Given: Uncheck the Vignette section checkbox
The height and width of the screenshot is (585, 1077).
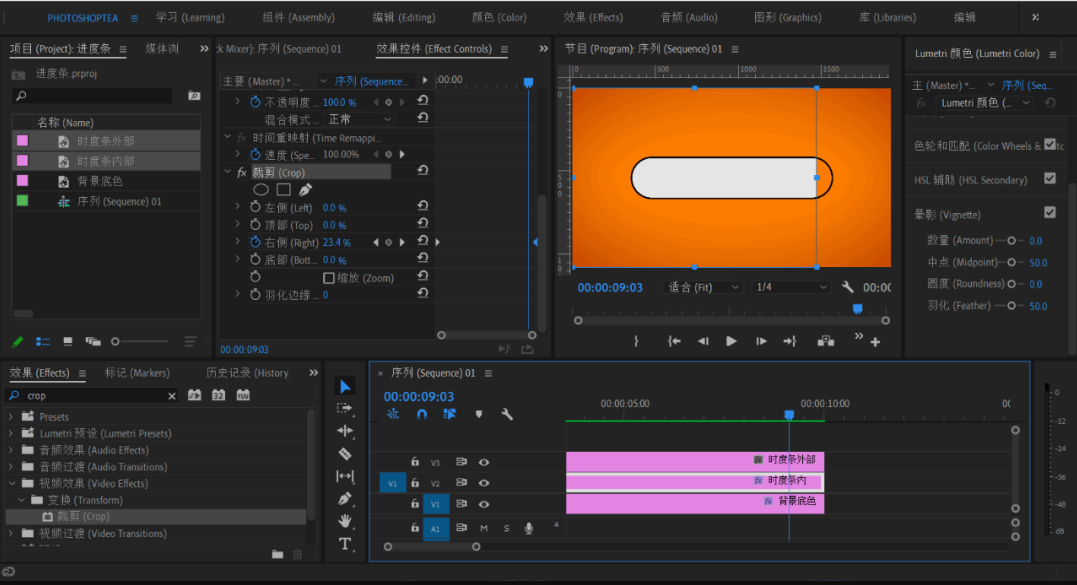Looking at the screenshot, I should pyautogui.click(x=1050, y=213).
